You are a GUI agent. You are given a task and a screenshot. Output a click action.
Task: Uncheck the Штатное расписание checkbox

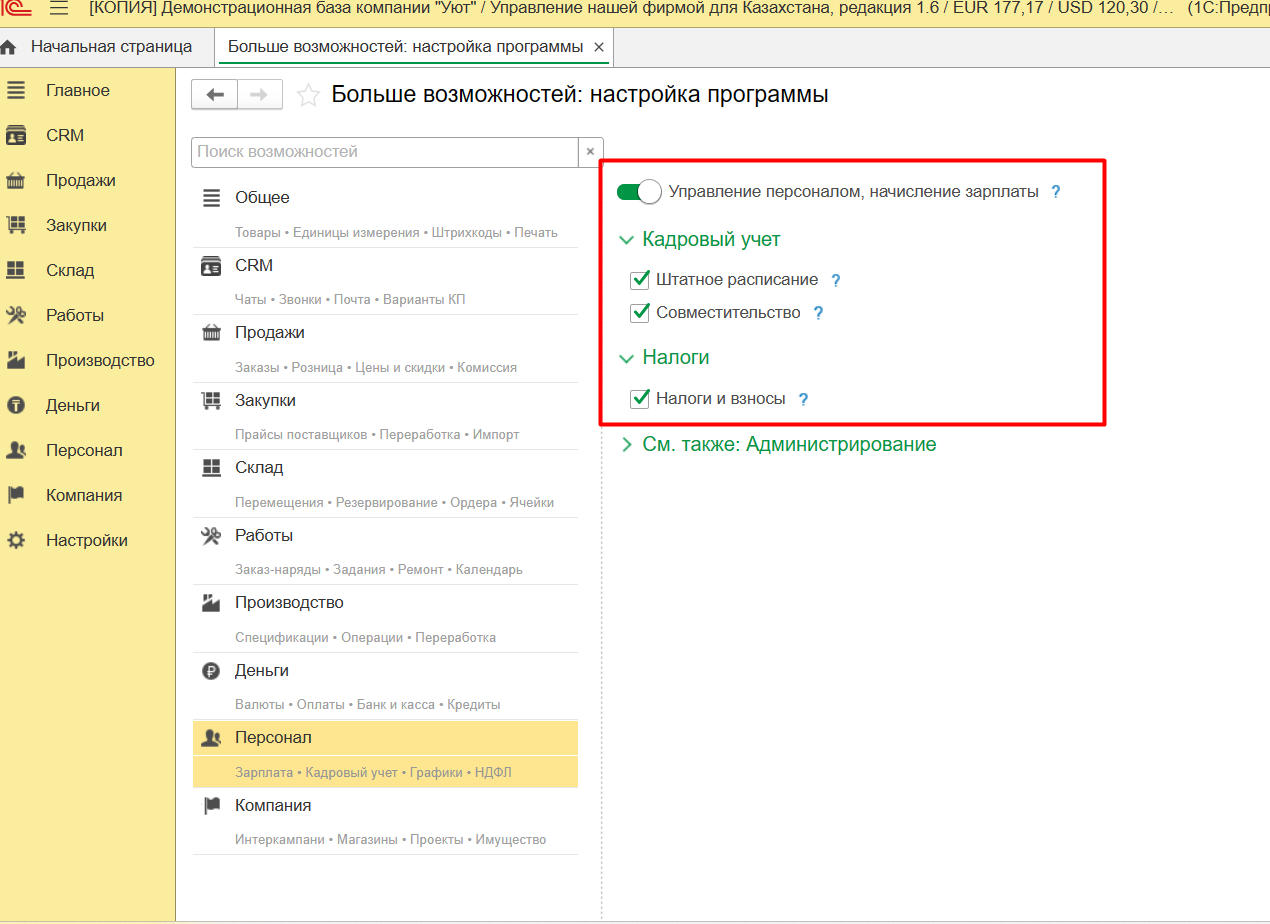(x=641, y=280)
